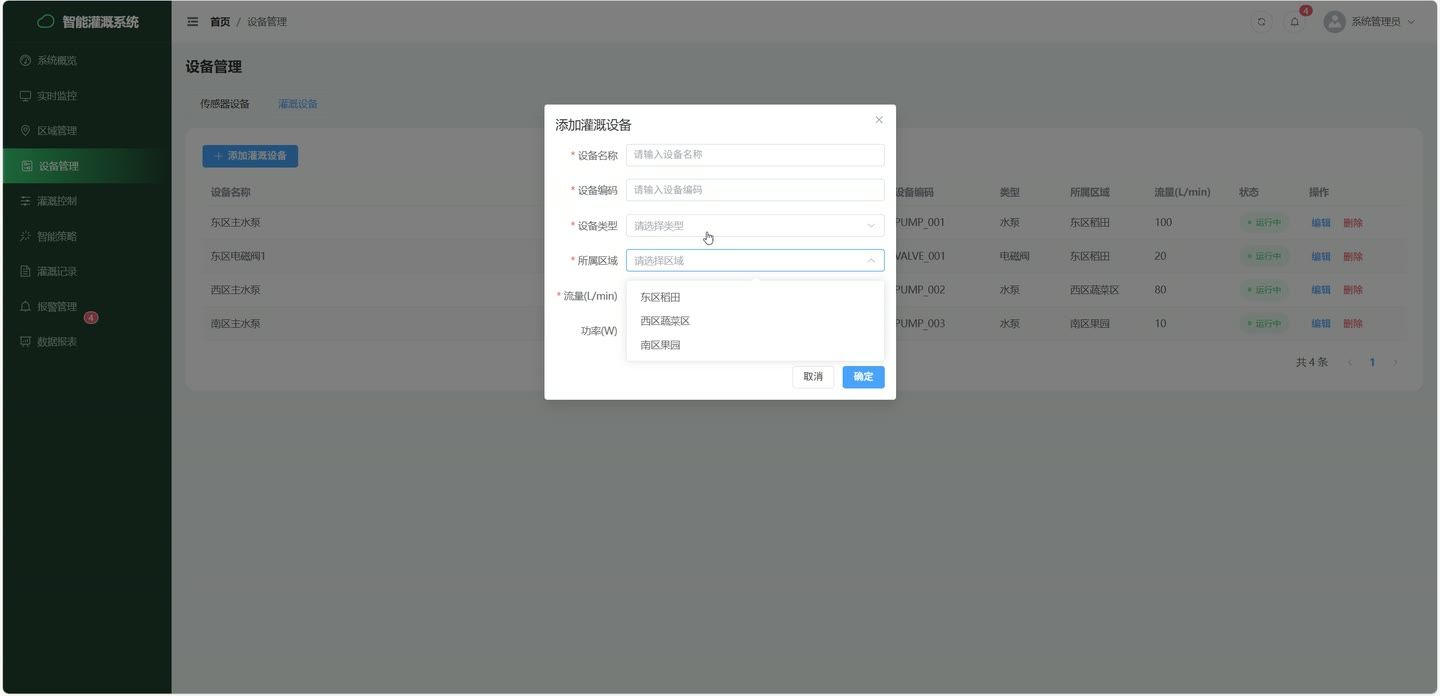Open 实时监控 in the sidebar
This screenshot has height=696, width=1440.
point(86,96)
